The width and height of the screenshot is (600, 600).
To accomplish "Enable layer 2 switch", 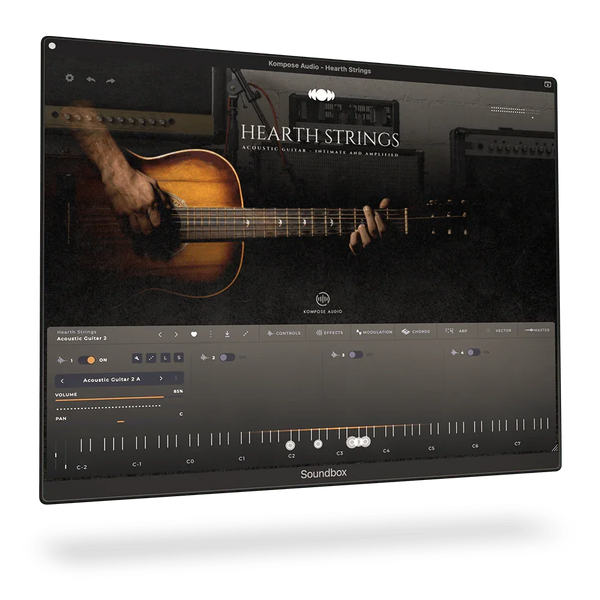I will pos(227,357).
